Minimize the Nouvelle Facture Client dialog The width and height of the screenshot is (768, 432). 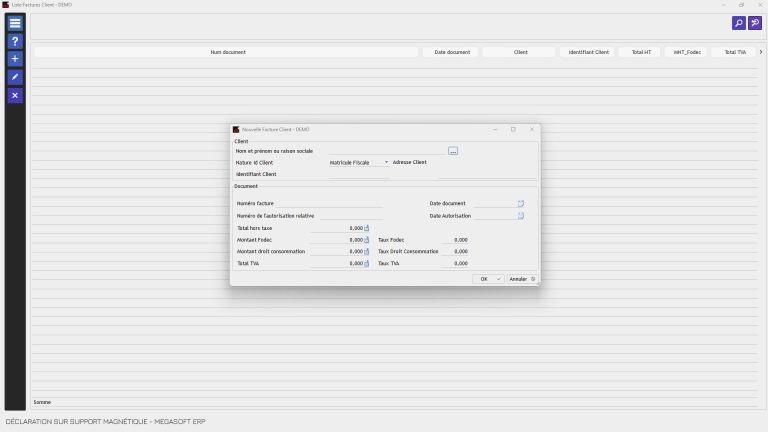click(495, 129)
